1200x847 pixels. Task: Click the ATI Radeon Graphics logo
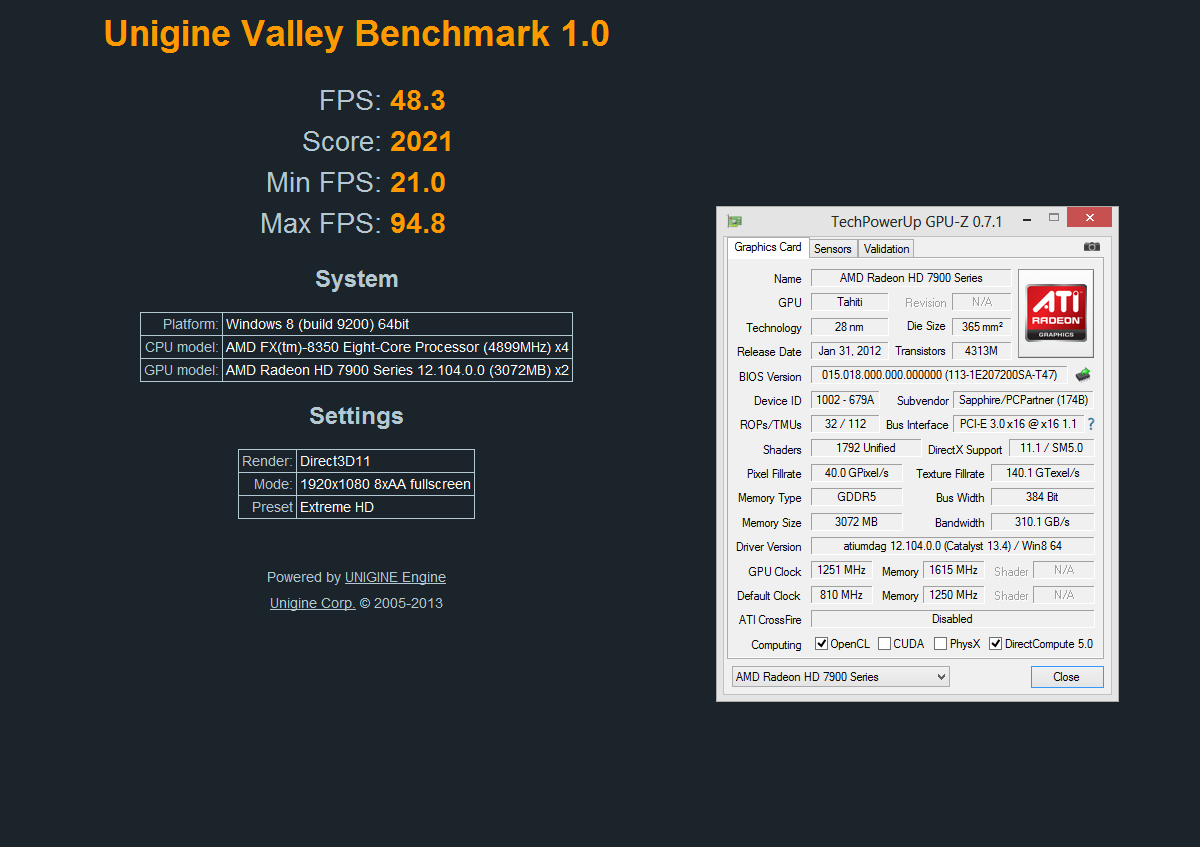[1056, 313]
